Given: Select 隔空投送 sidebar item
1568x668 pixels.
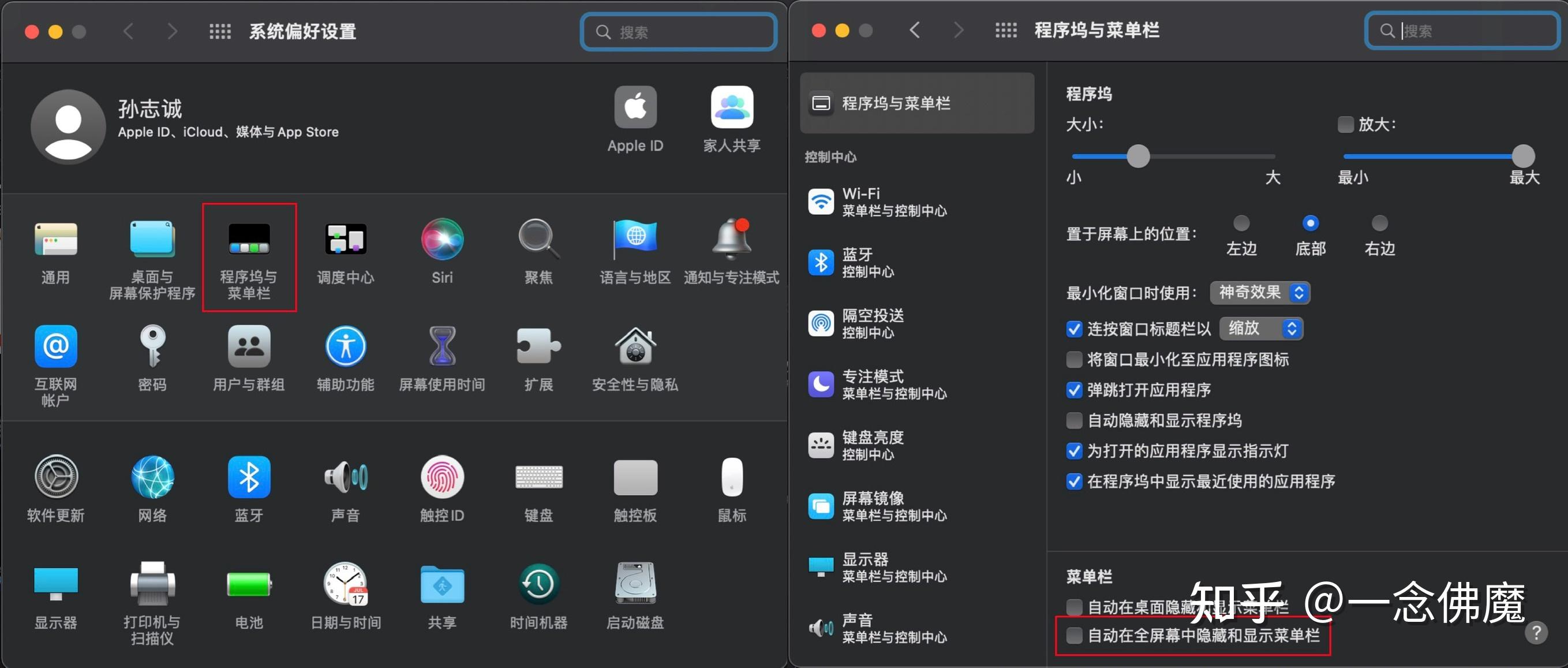Looking at the screenshot, I should [916, 323].
